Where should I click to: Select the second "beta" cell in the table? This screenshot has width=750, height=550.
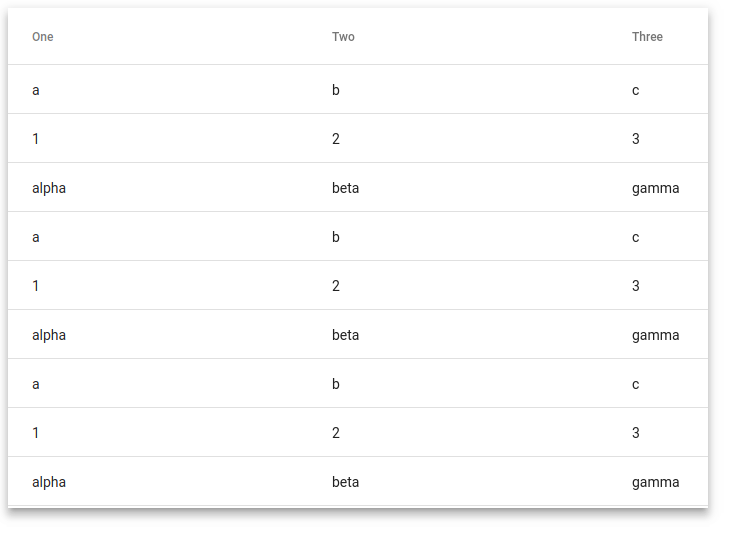click(345, 335)
